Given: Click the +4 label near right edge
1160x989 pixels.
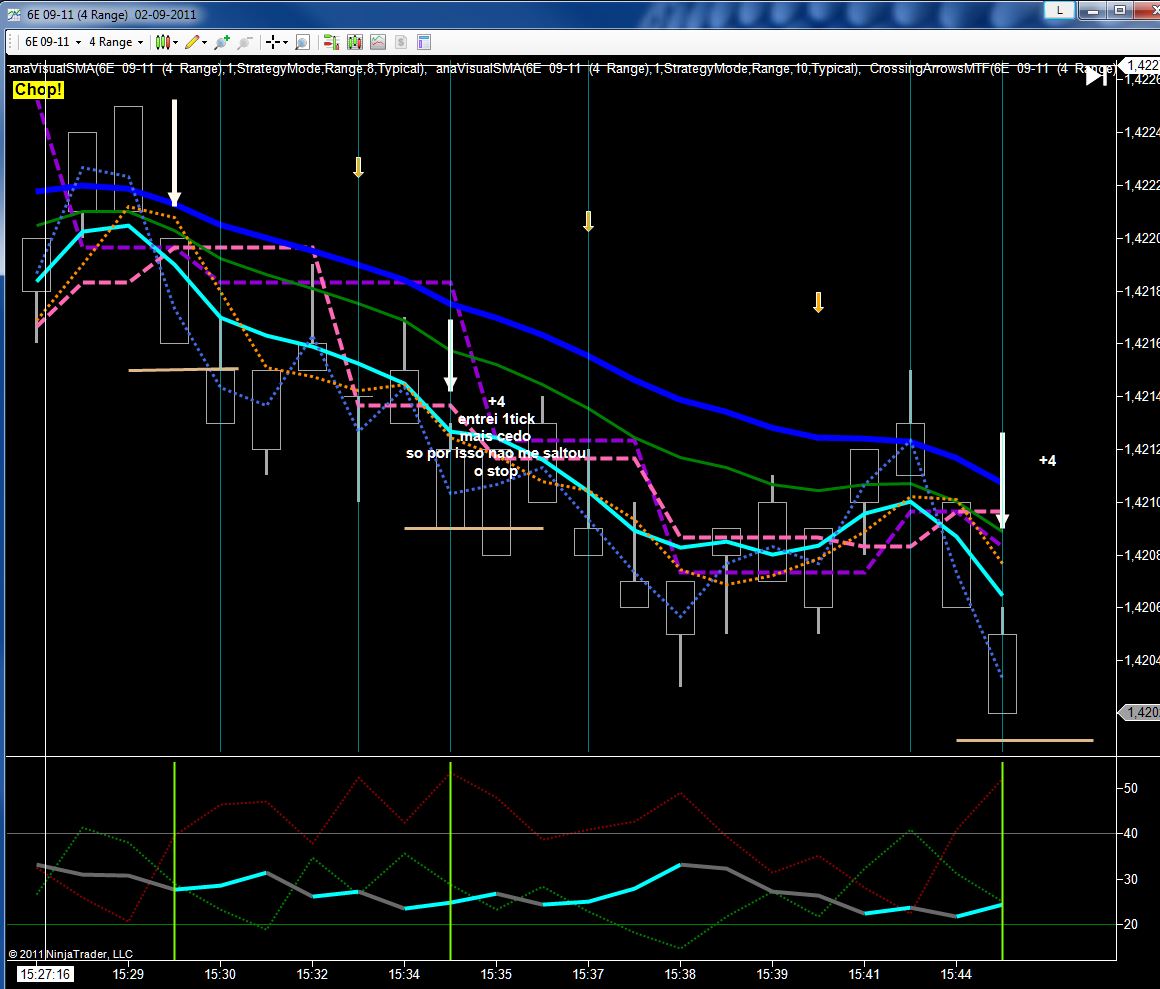Looking at the screenshot, I should [x=1048, y=461].
